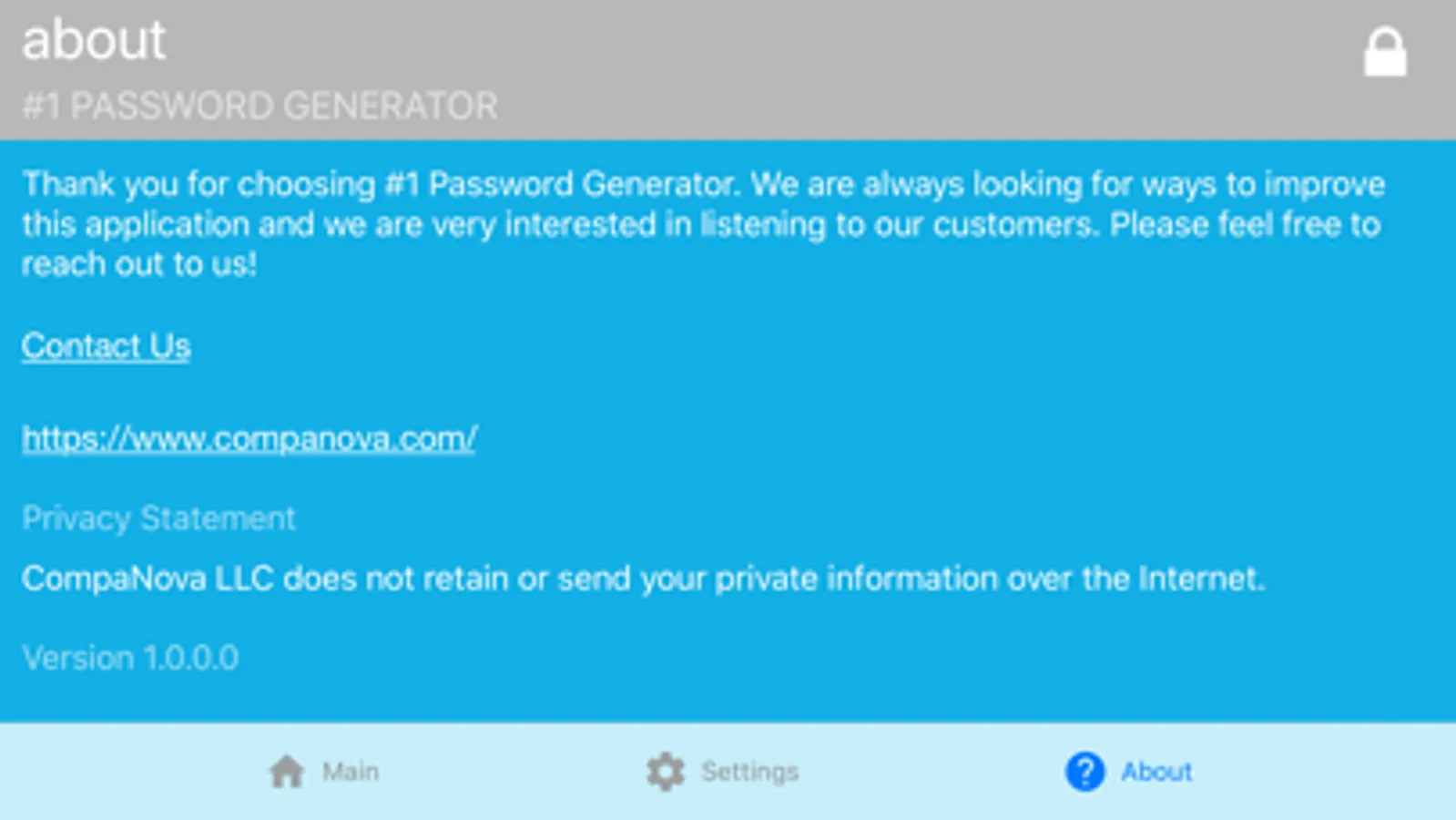
Task: Click 'reach out to us!' text line
Action: 139,264
